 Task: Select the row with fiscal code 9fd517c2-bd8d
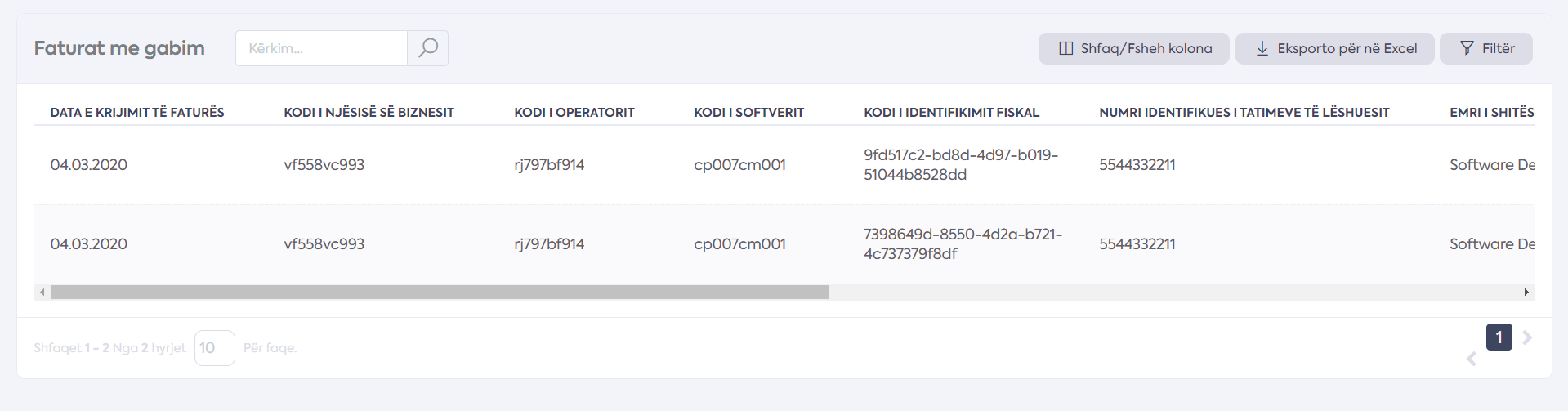pos(784,165)
